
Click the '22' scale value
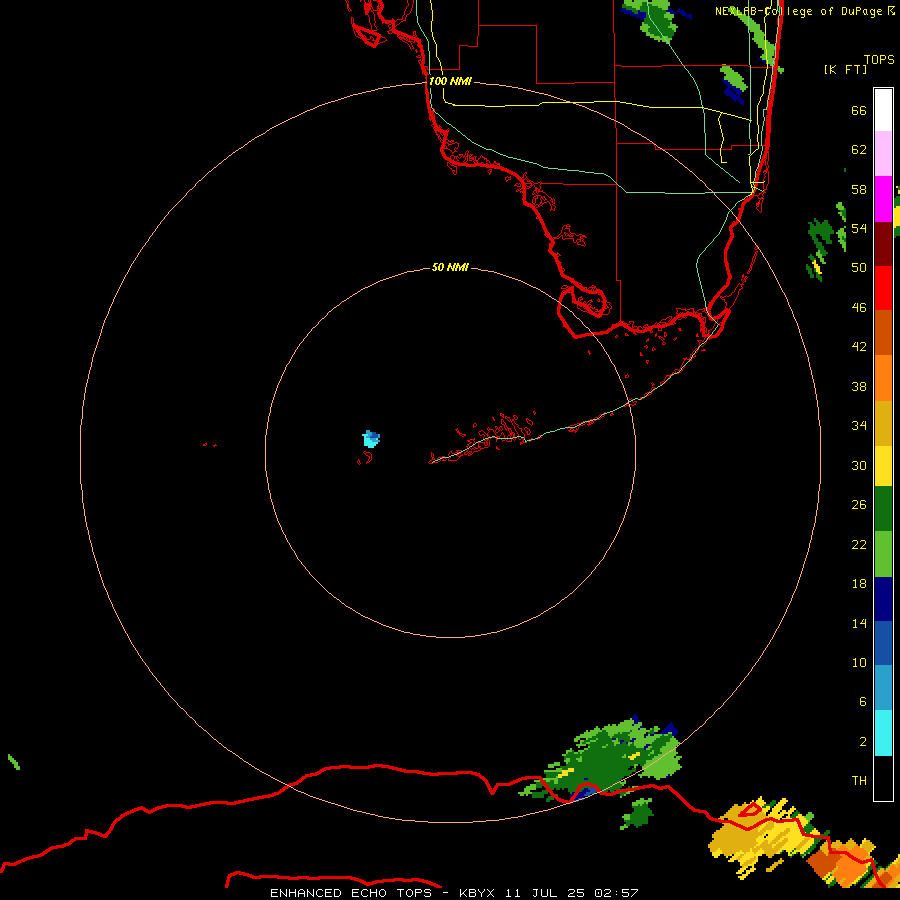(x=859, y=544)
